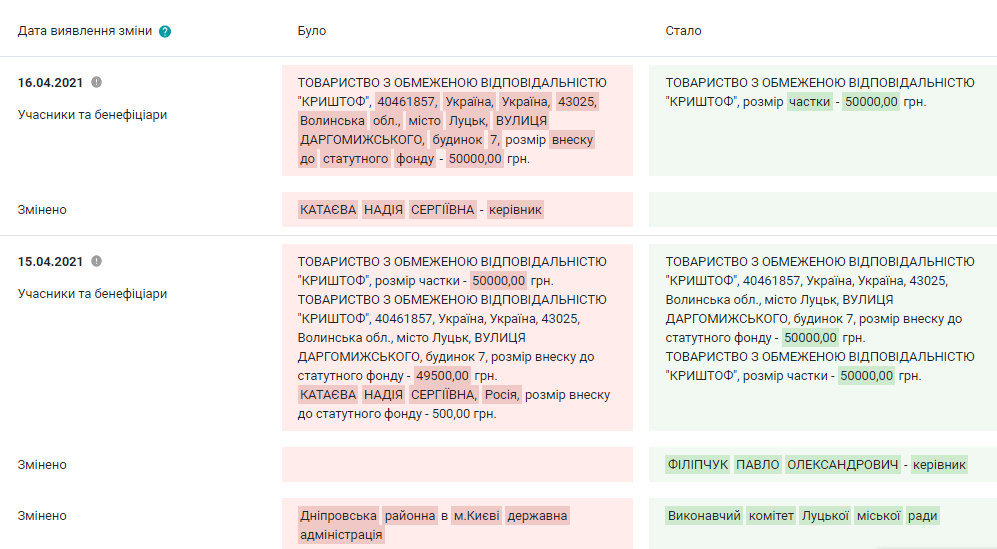Viewport: 997px width, 549px height.
Task: Click the Змінено label beside Дніпровська районна row
Action: click(42, 516)
